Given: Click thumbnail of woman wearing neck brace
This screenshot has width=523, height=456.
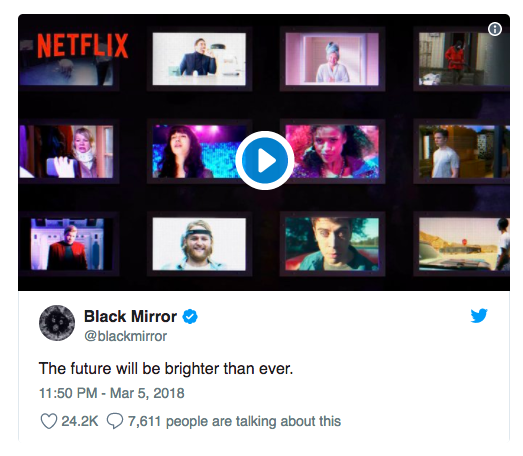Looking at the screenshot, I should point(66,151).
